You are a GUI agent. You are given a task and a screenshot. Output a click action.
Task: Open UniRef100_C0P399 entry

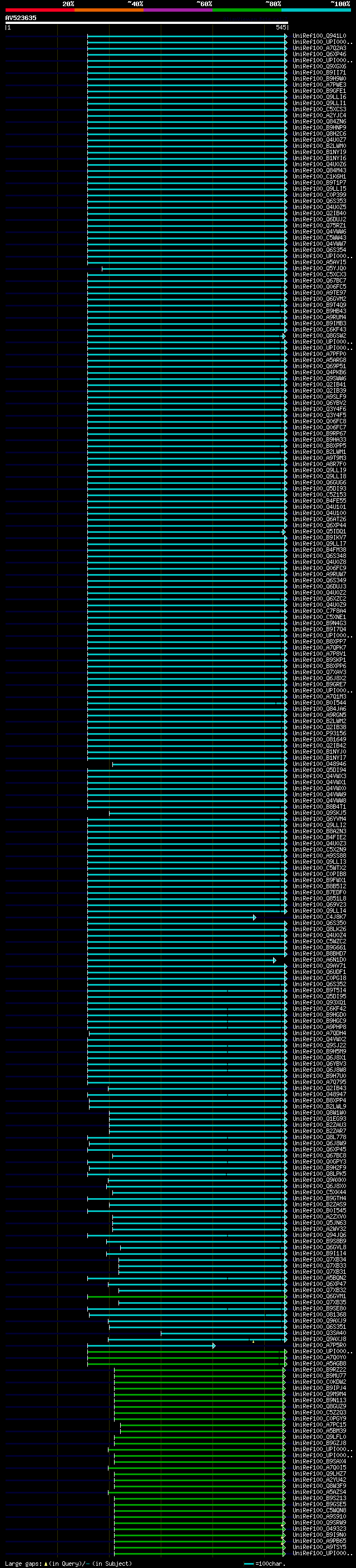pos(319,195)
